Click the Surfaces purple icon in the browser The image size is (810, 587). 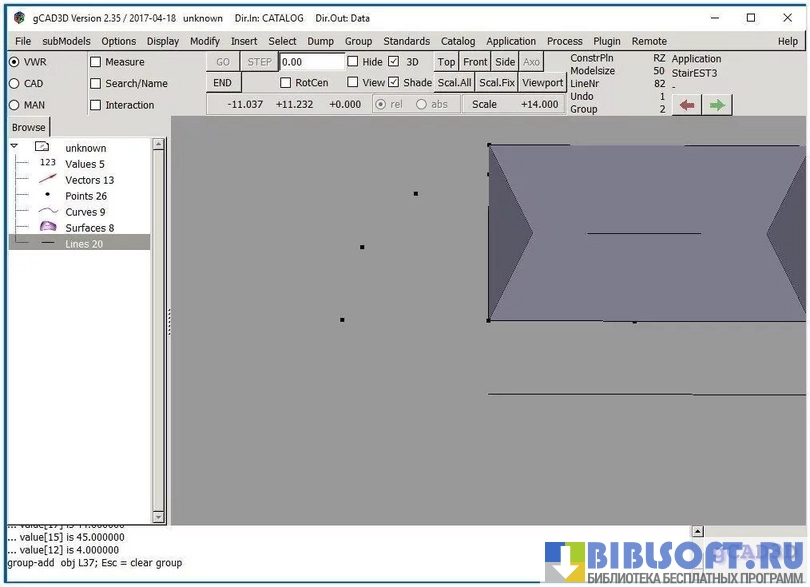[x=47, y=228]
